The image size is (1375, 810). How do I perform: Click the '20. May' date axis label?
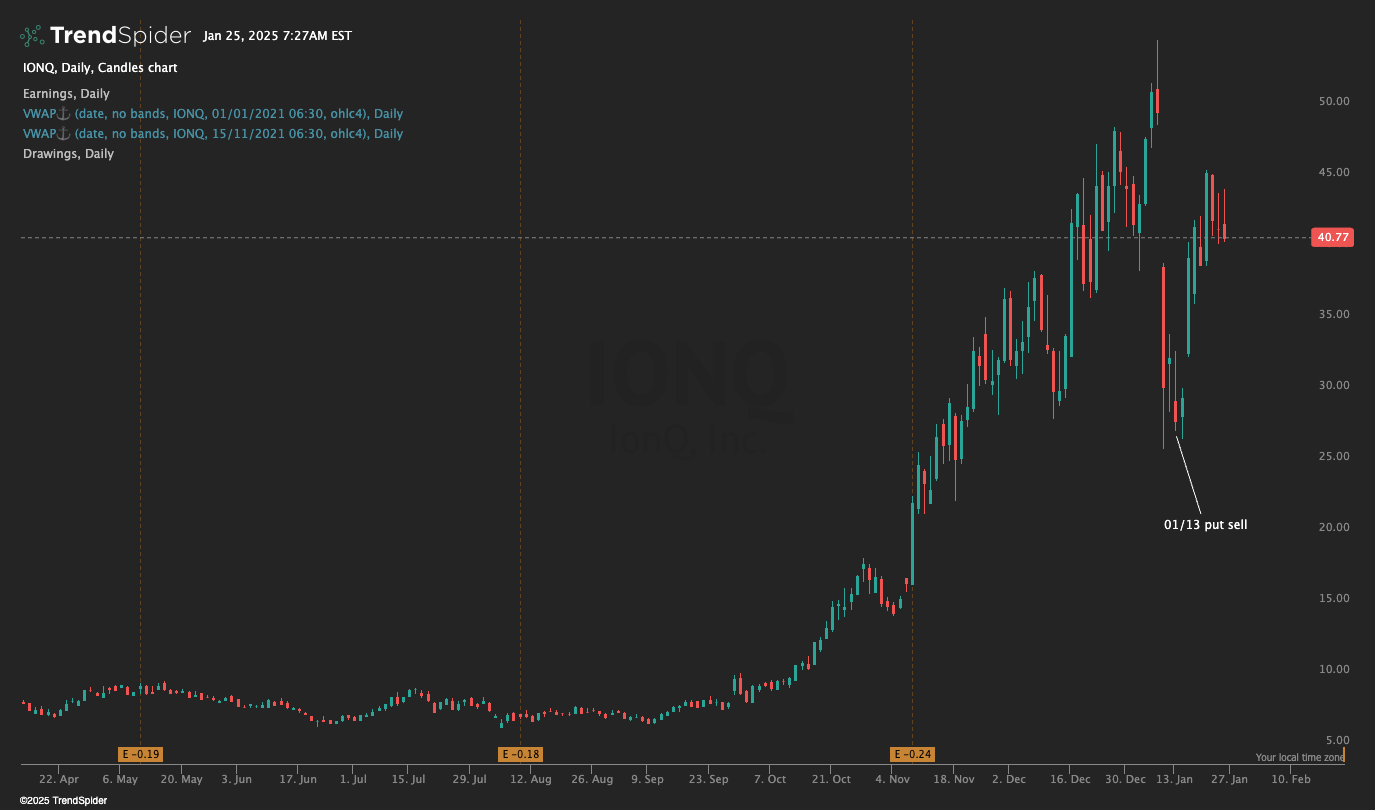pyautogui.click(x=181, y=779)
